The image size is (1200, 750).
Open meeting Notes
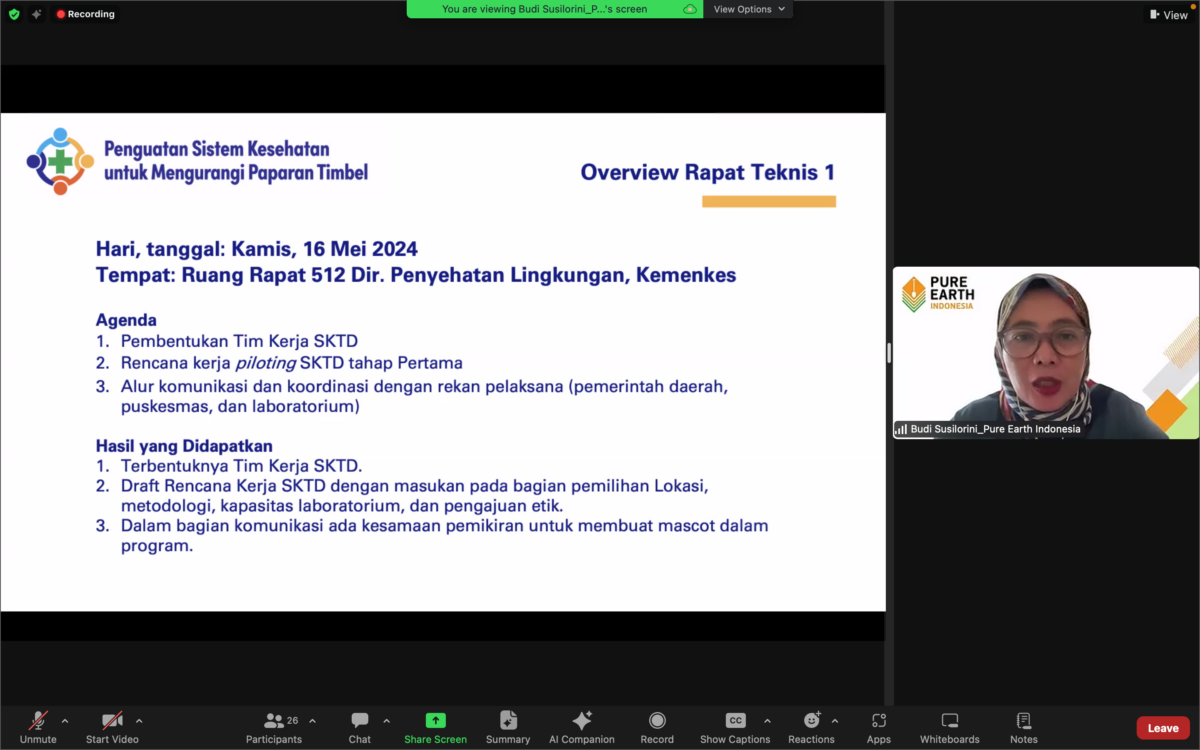coord(1023,727)
